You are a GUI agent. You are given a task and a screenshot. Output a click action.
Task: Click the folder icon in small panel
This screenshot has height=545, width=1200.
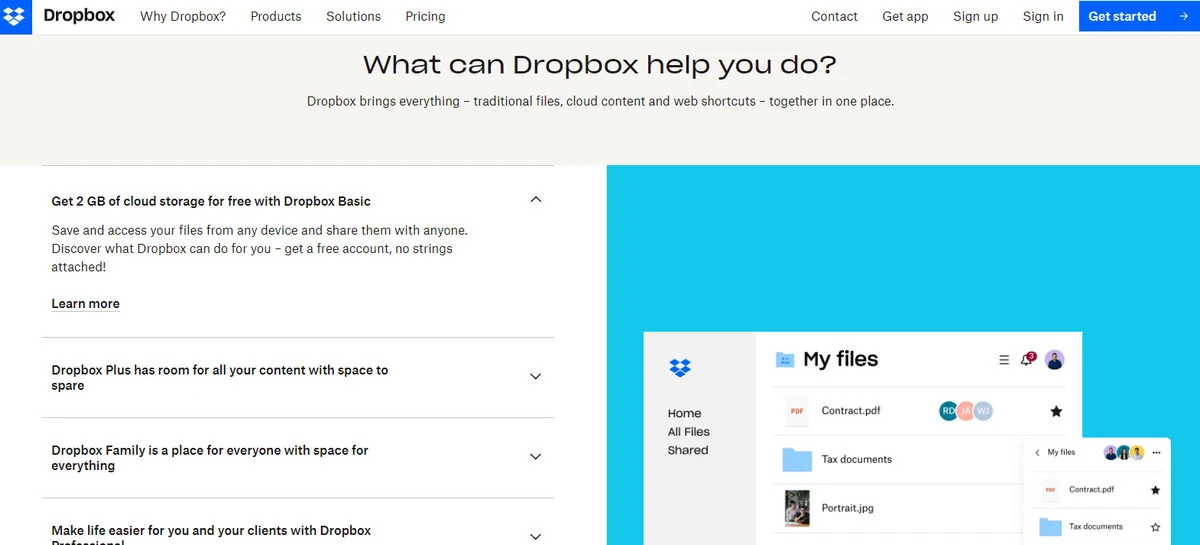coord(1050,526)
